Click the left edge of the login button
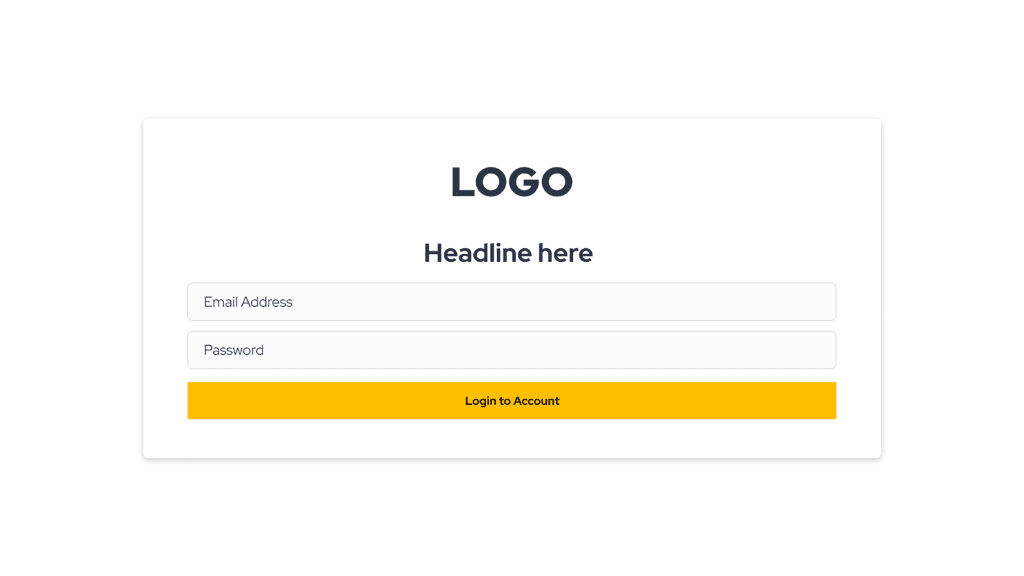This screenshot has height=576, width=1024. point(197,401)
